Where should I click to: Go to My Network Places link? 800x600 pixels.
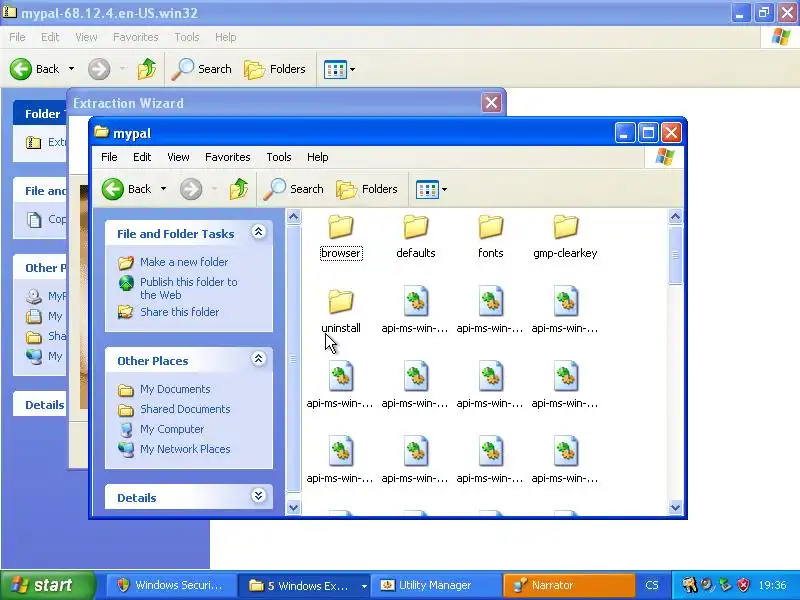pyautogui.click(x=185, y=449)
